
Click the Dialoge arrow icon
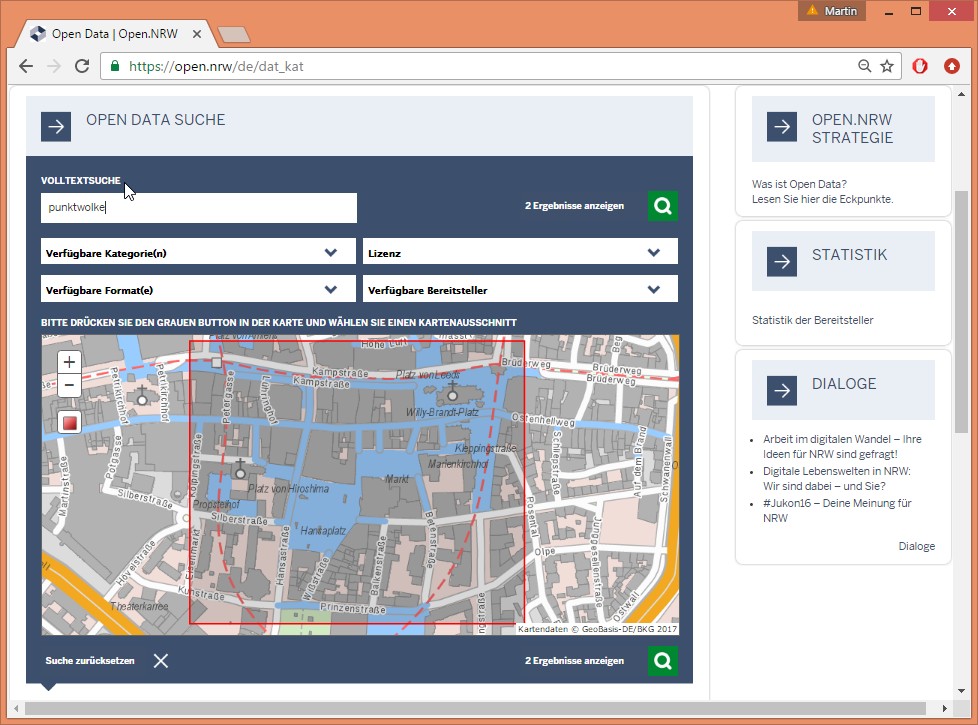coord(782,390)
